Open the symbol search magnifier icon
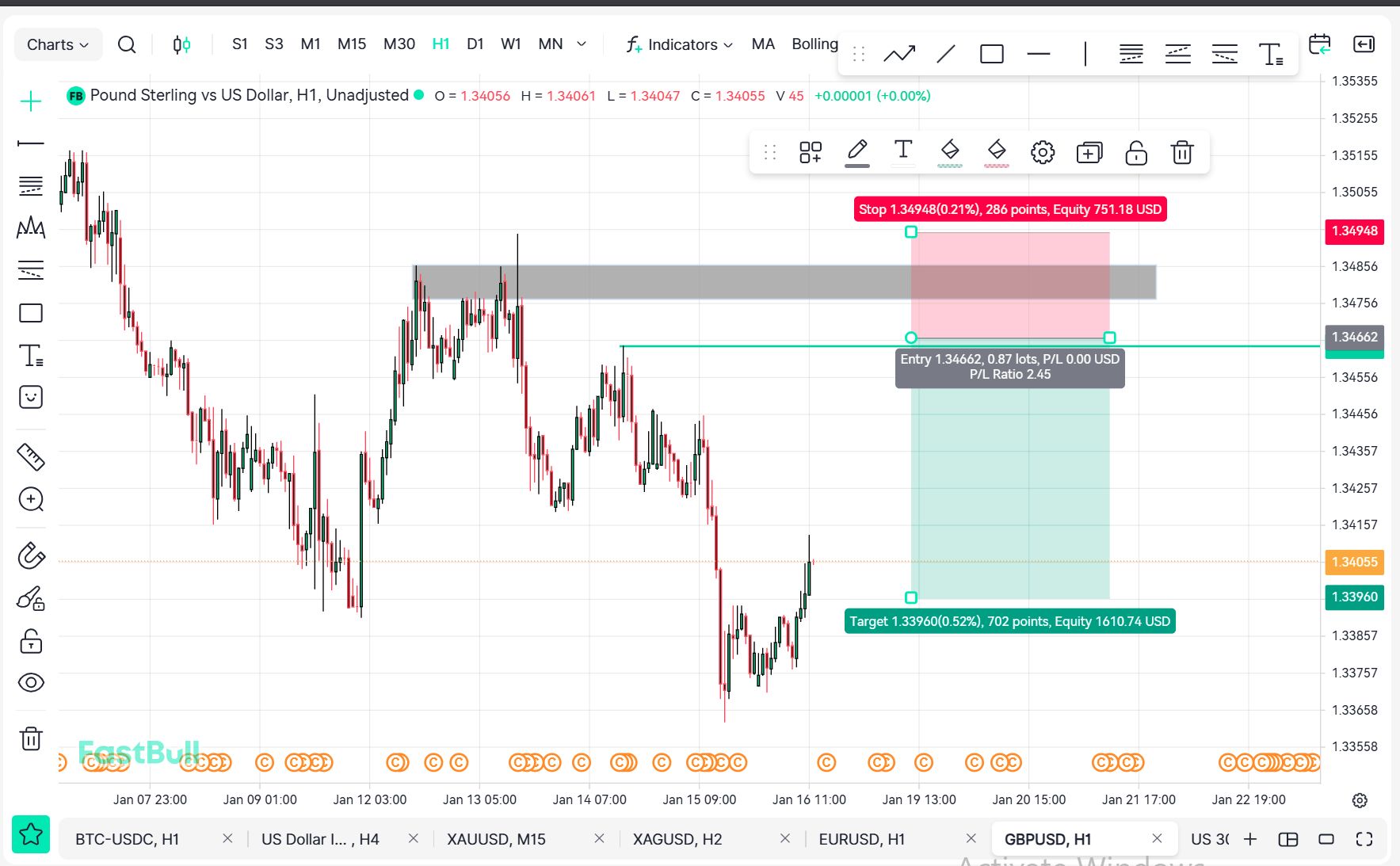Screen dimensions: 1400x866 (x=127, y=44)
